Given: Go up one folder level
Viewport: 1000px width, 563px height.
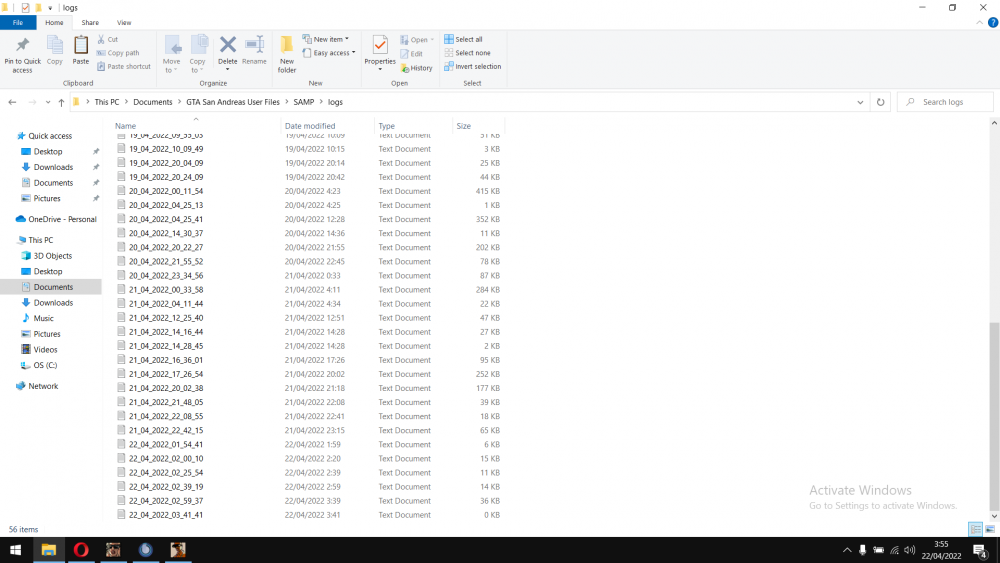Looking at the screenshot, I should tap(61, 102).
